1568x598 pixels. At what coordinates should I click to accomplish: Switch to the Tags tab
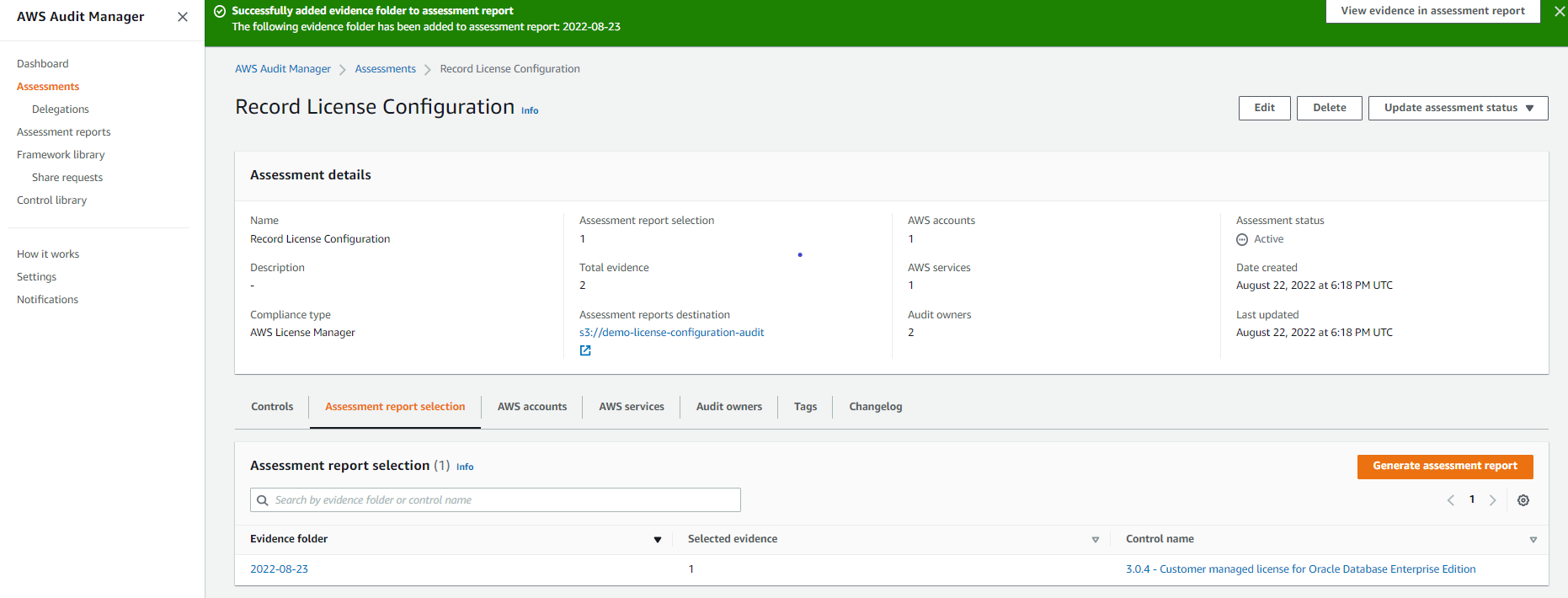point(805,407)
